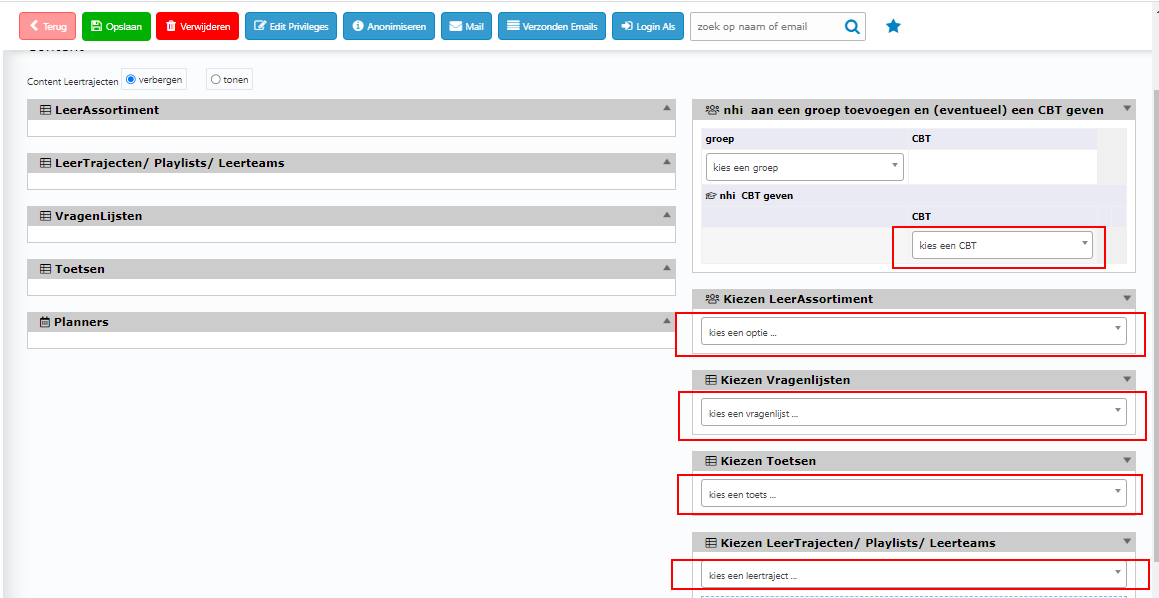
Task: Collapse the Kiezen Toetsen panel arrow
Action: click(1127, 461)
